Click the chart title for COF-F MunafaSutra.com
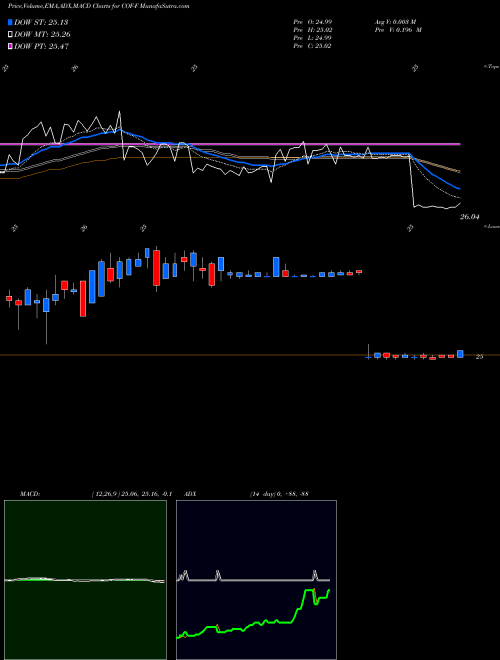The width and height of the screenshot is (500, 660). pyautogui.click(x=99, y=6)
